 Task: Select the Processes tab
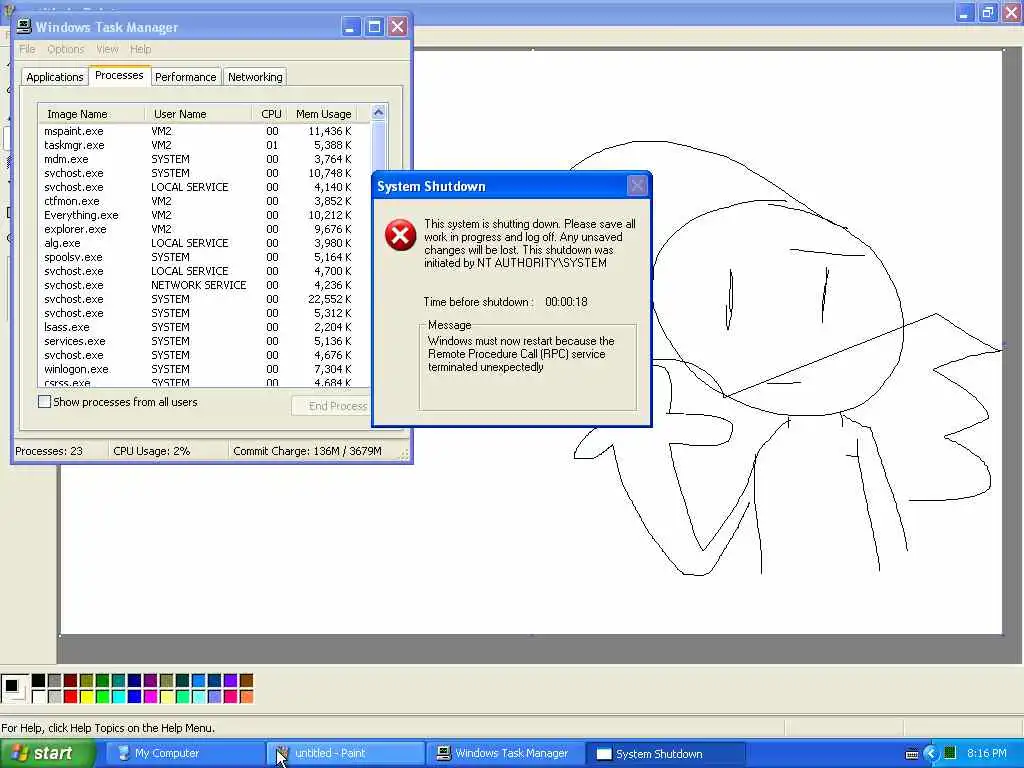119,76
